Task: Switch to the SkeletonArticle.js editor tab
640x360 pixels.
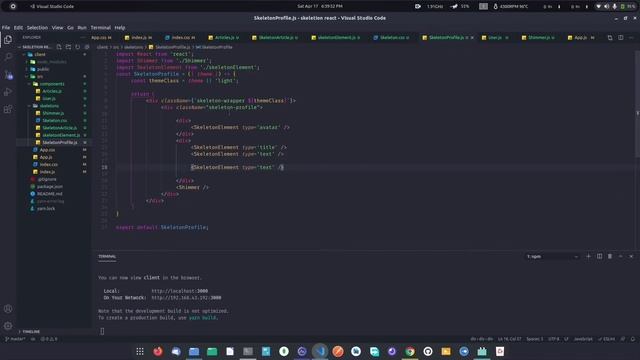Action: [276, 38]
